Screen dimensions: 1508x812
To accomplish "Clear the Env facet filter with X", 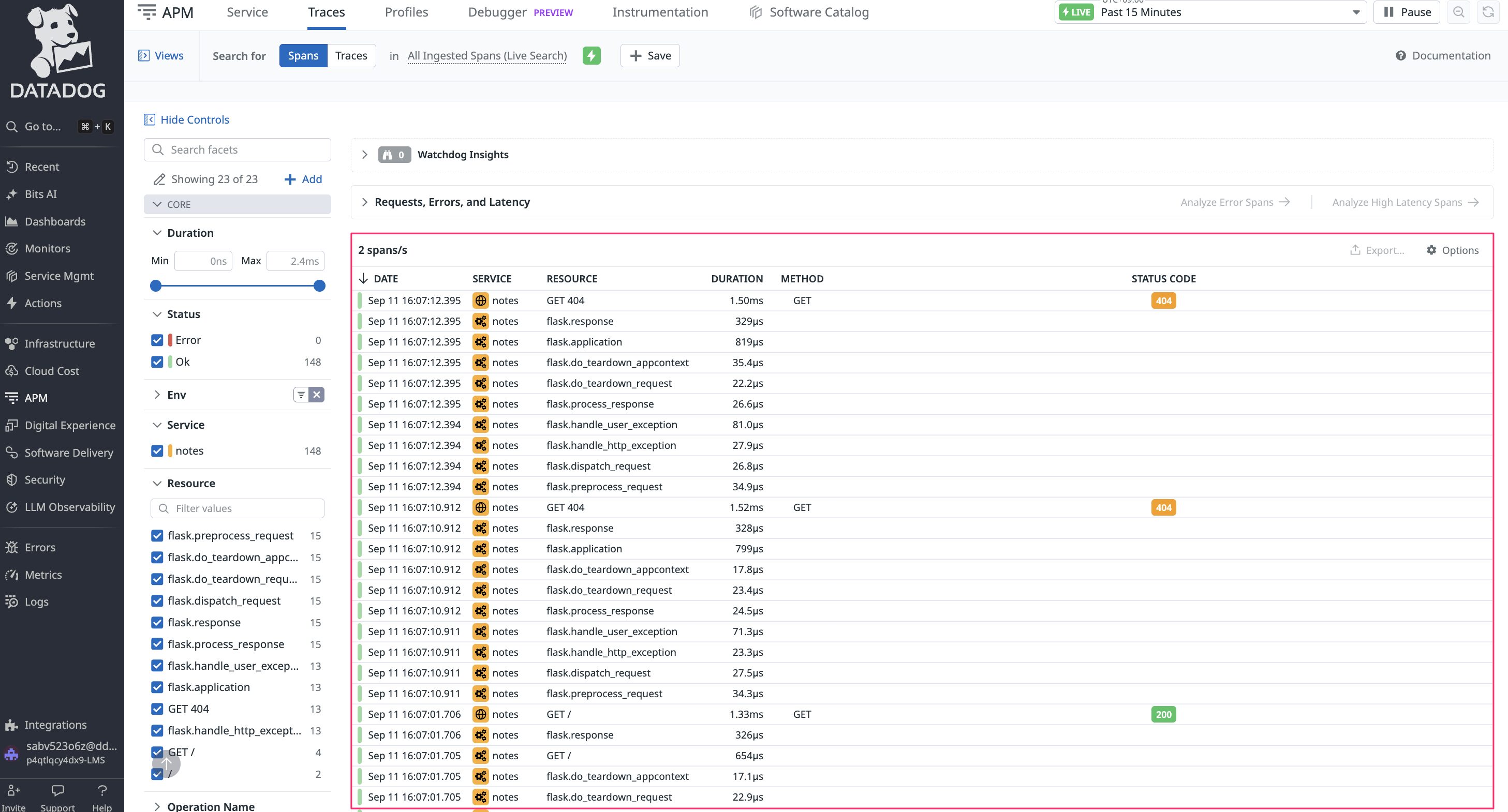I will tap(317, 396).
